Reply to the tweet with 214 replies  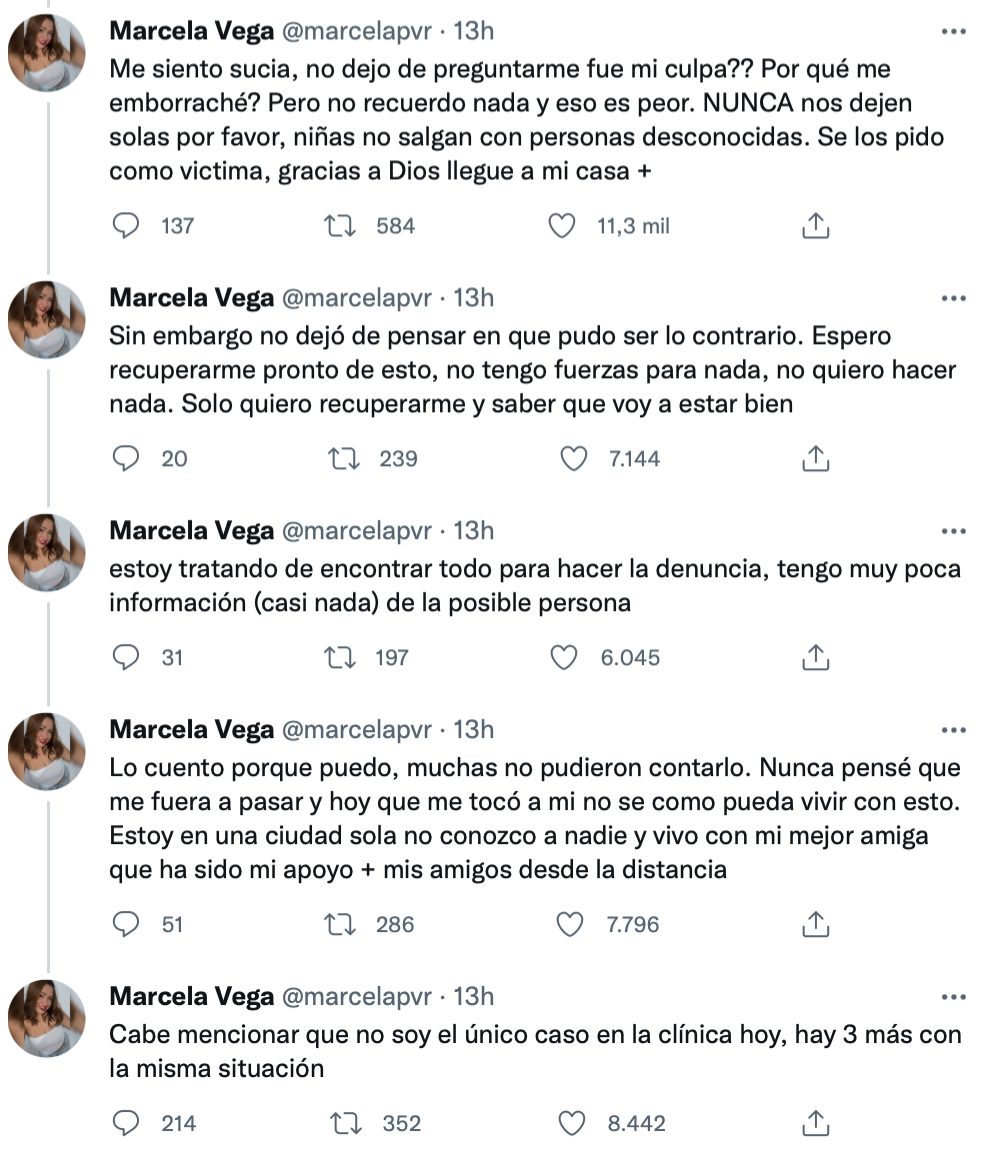[x=125, y=1123]
